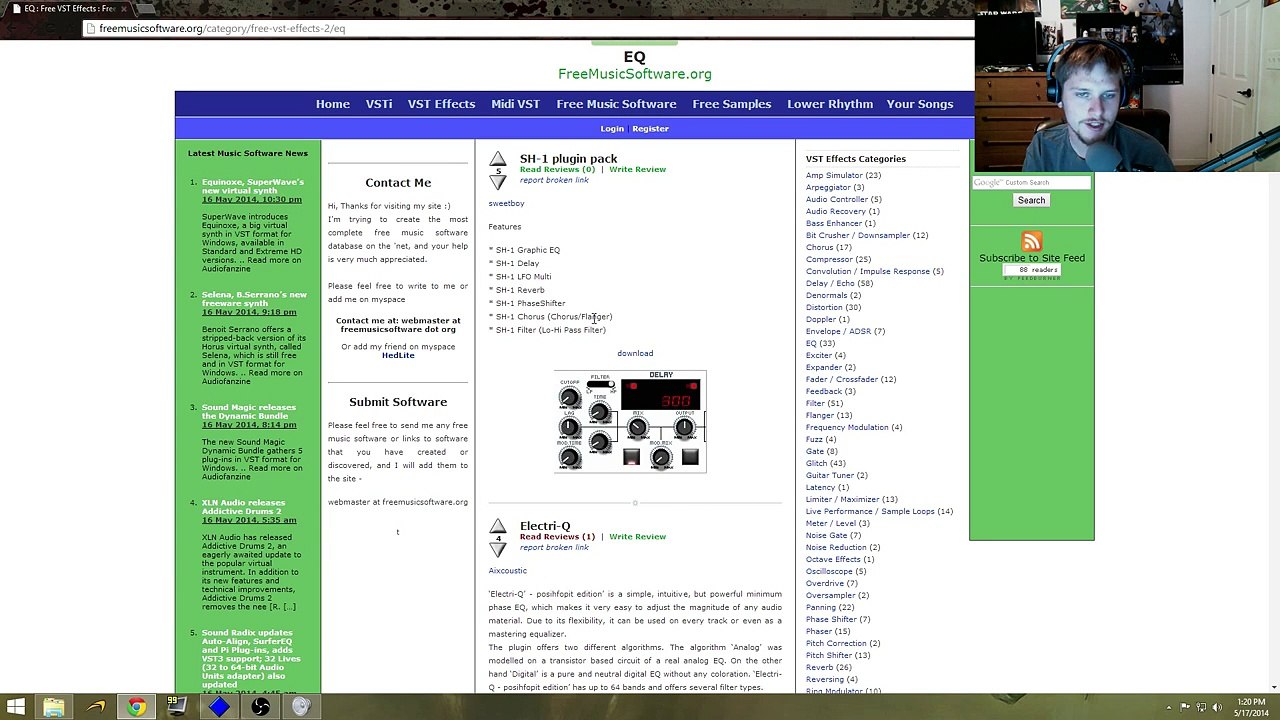Open the Midi VST menu item
Viewport: 1280px width, 720px height.
515,104
